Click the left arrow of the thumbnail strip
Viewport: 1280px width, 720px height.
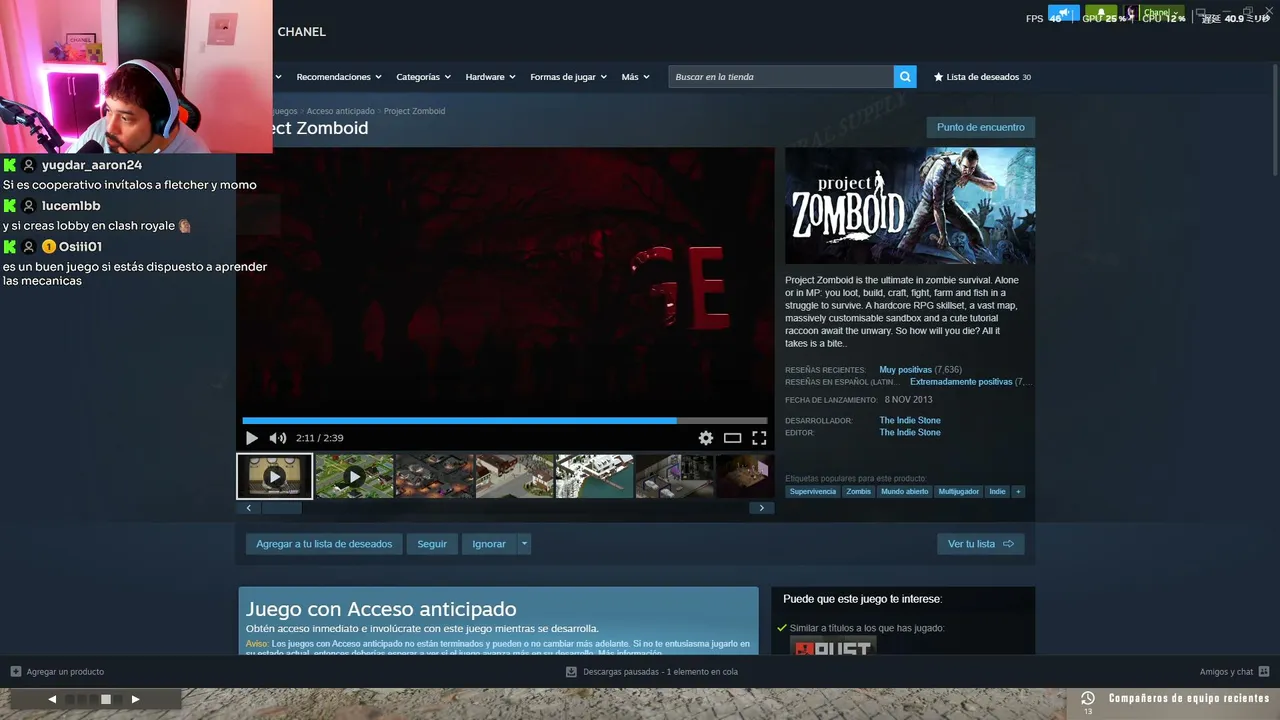[249, 508]
